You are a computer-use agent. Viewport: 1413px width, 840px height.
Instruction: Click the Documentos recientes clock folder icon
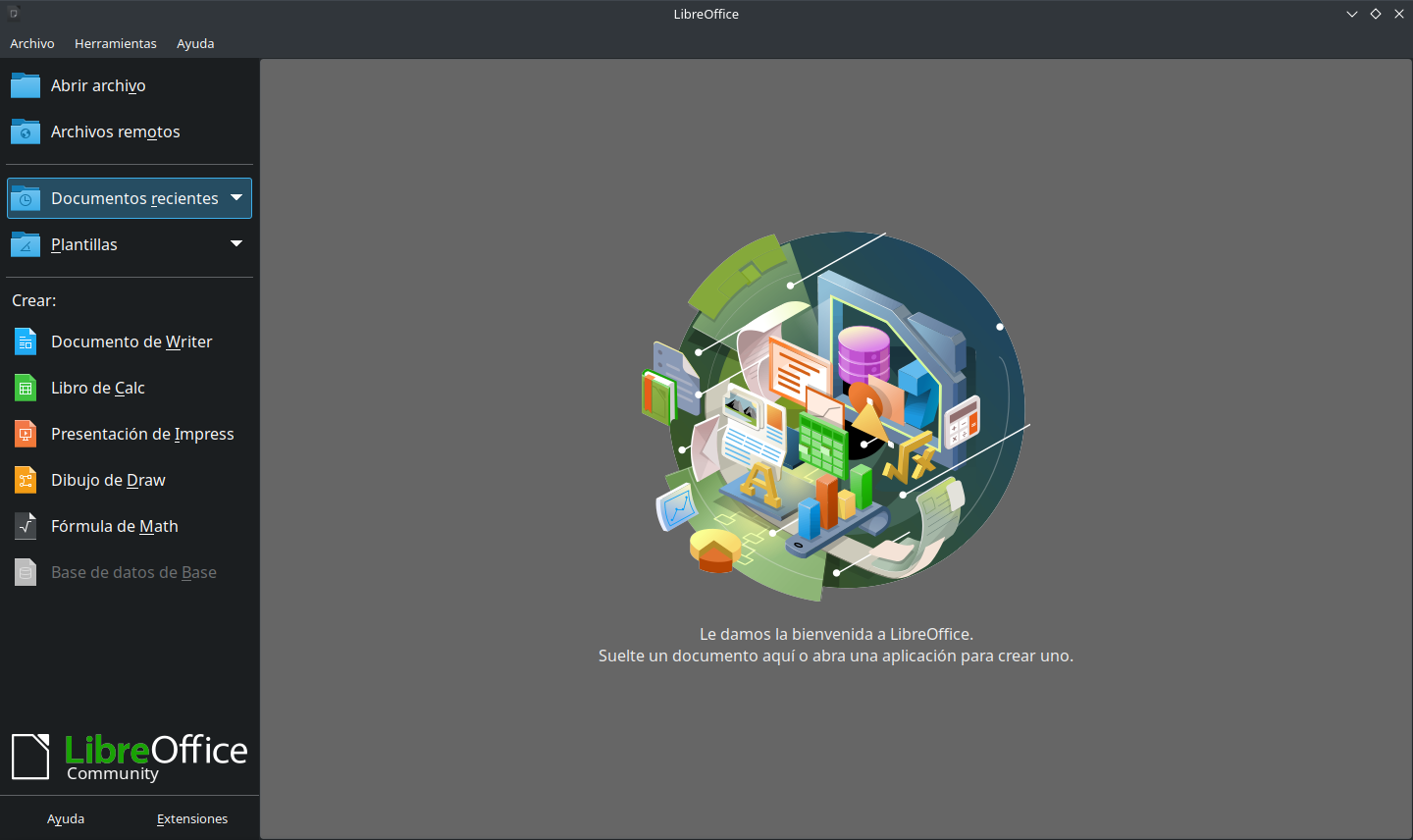click(26, 198)
